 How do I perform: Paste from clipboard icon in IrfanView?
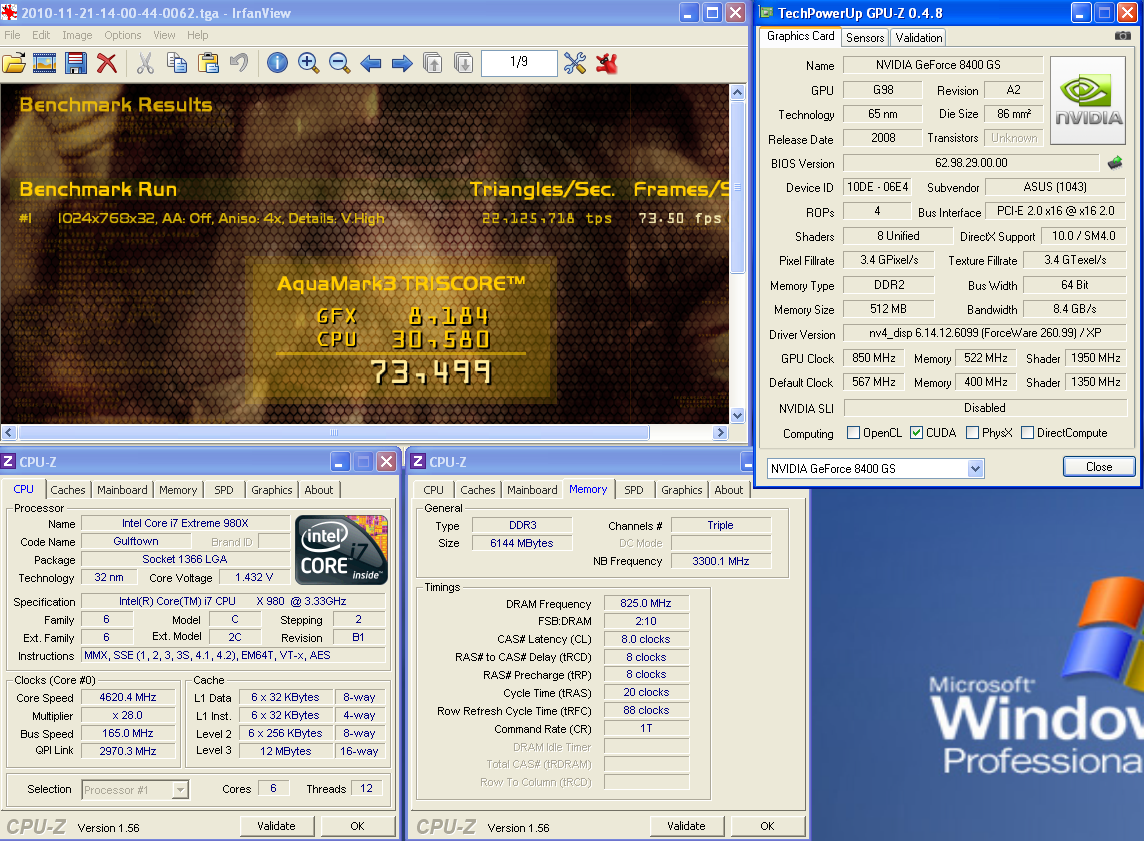tap(208, 63)
